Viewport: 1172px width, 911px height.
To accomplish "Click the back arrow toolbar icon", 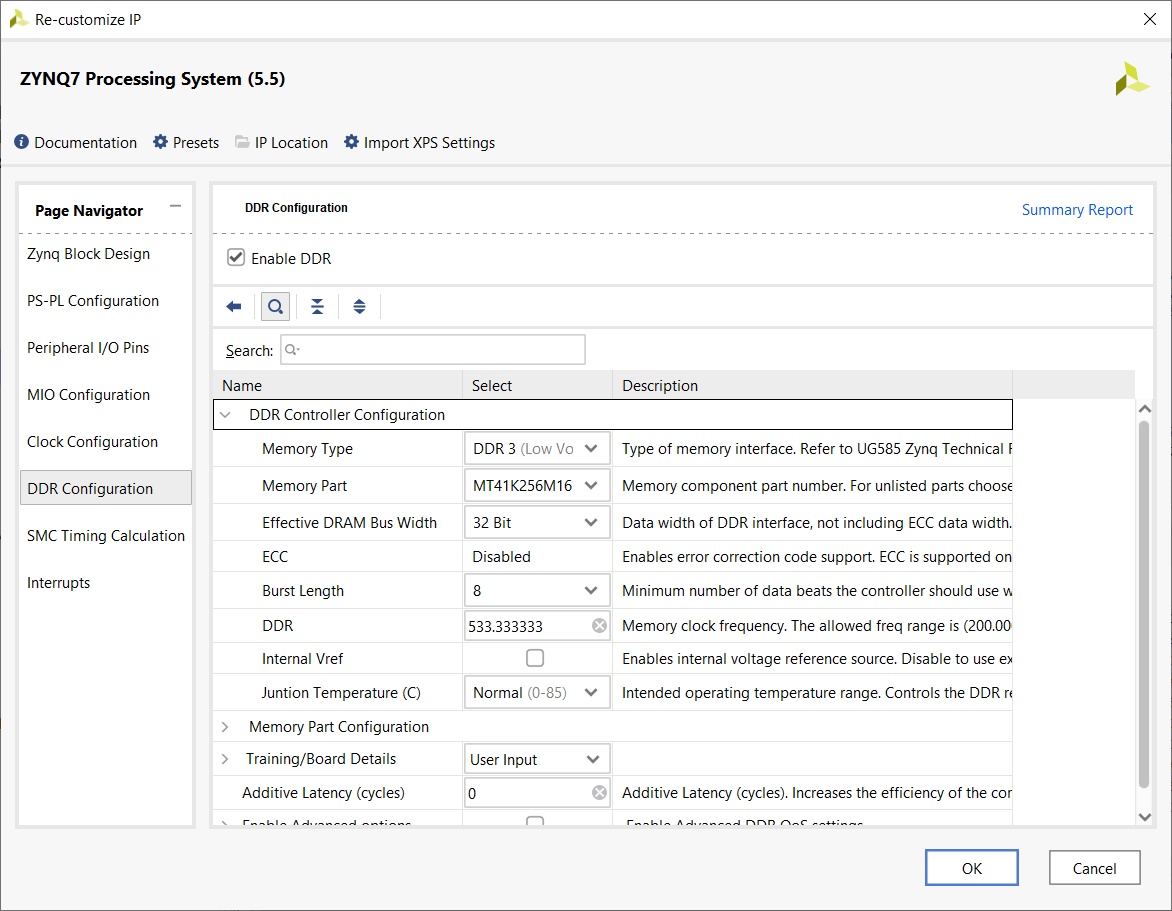I will [234, 306].
